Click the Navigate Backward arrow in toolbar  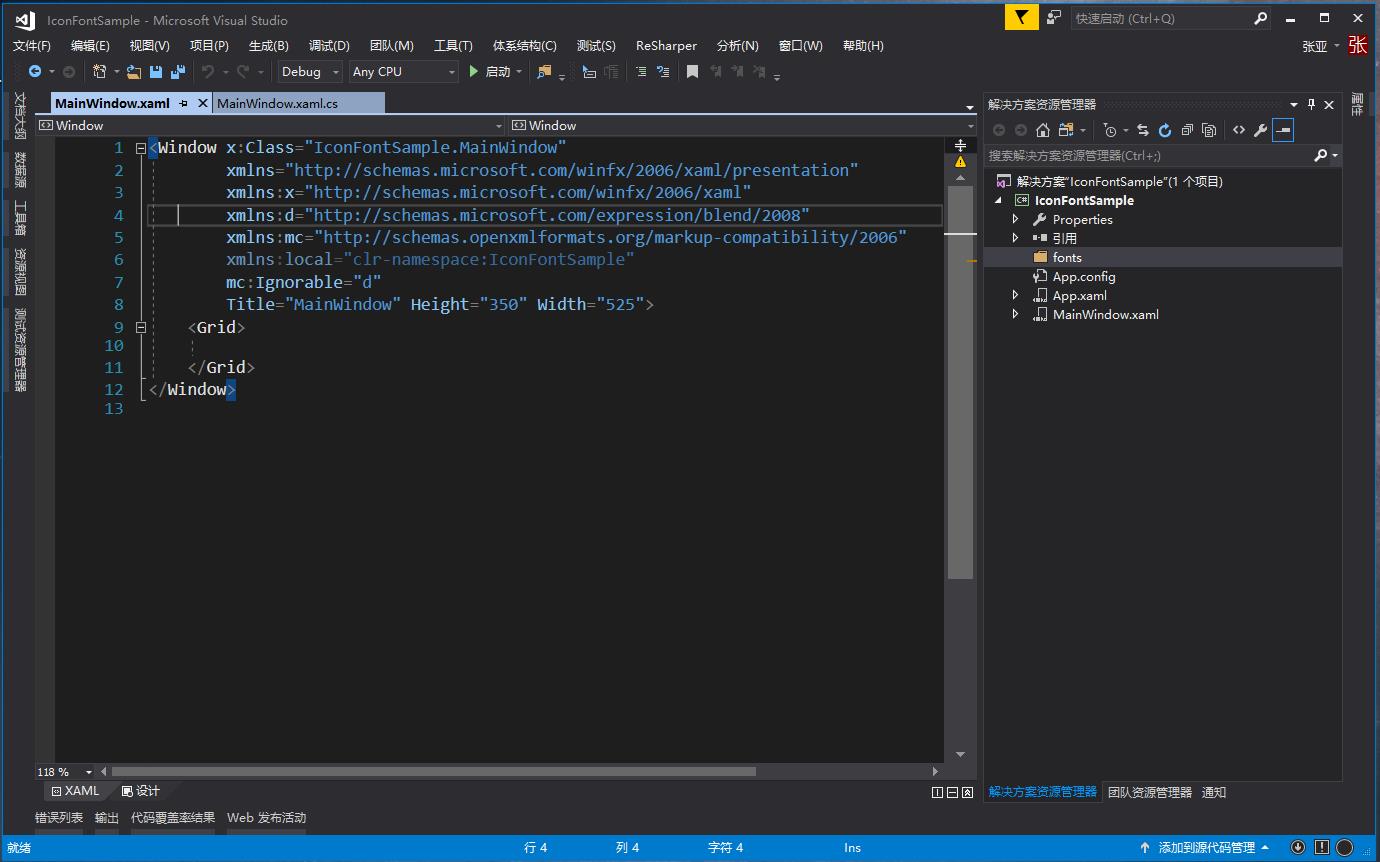[x=35, y=71]
